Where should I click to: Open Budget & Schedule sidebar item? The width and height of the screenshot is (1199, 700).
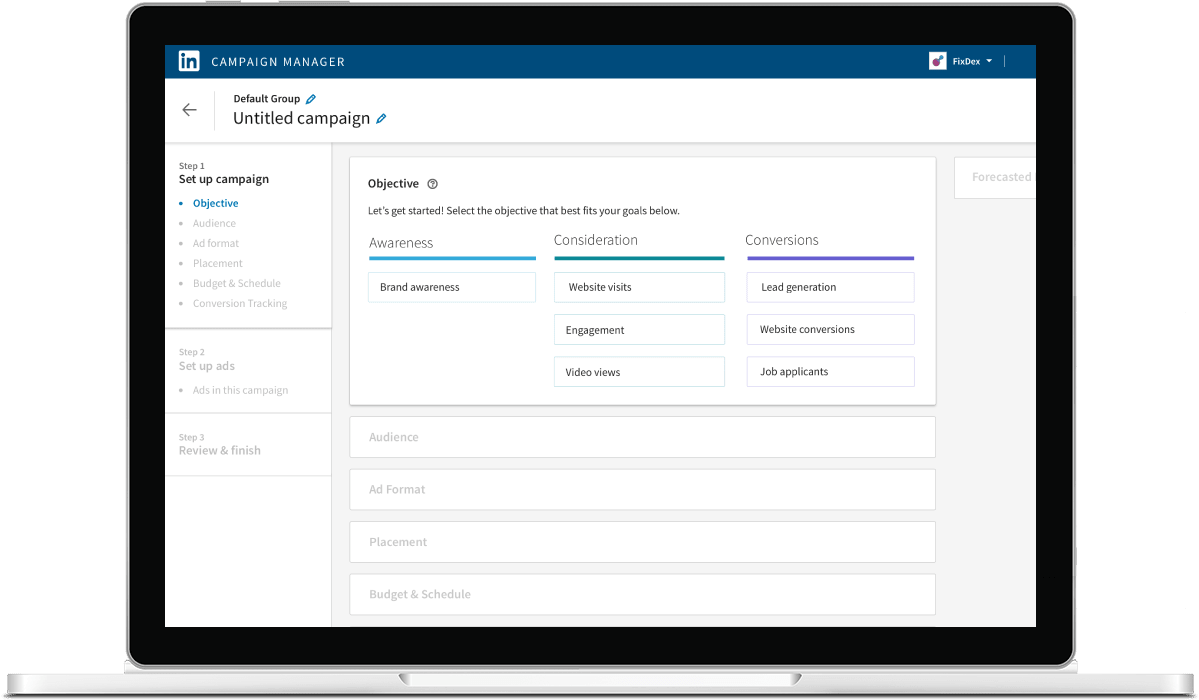[237, 283]
